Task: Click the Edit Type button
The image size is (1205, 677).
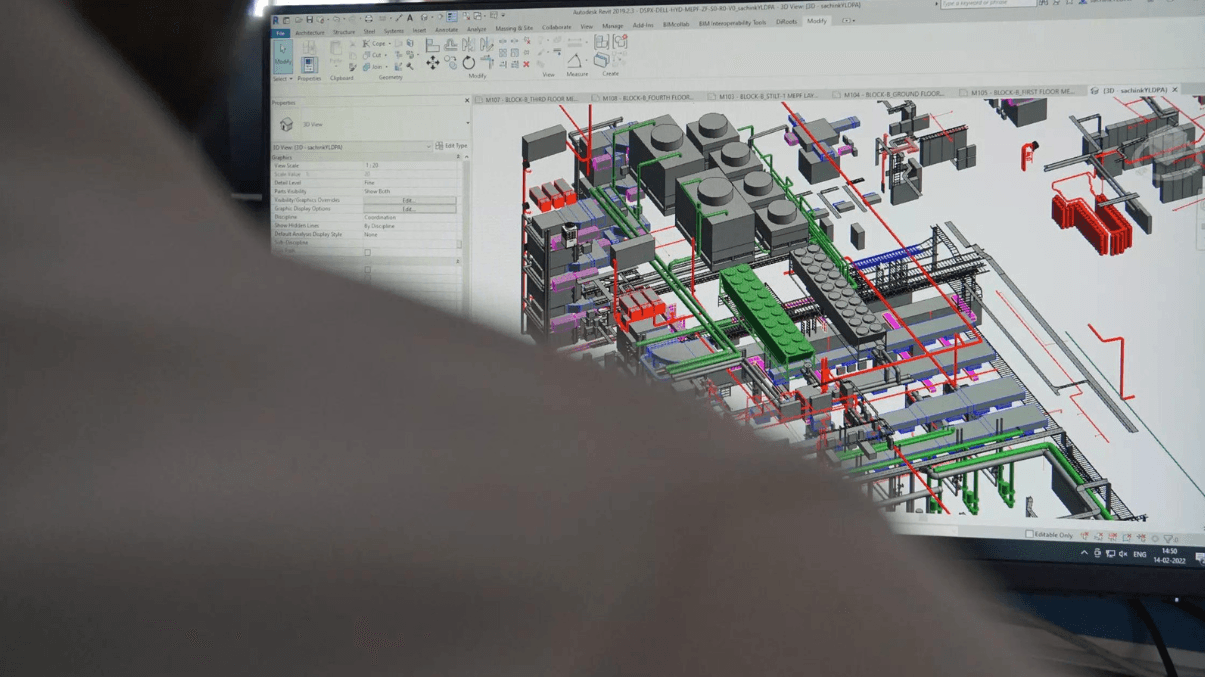Action: (451, 146)
